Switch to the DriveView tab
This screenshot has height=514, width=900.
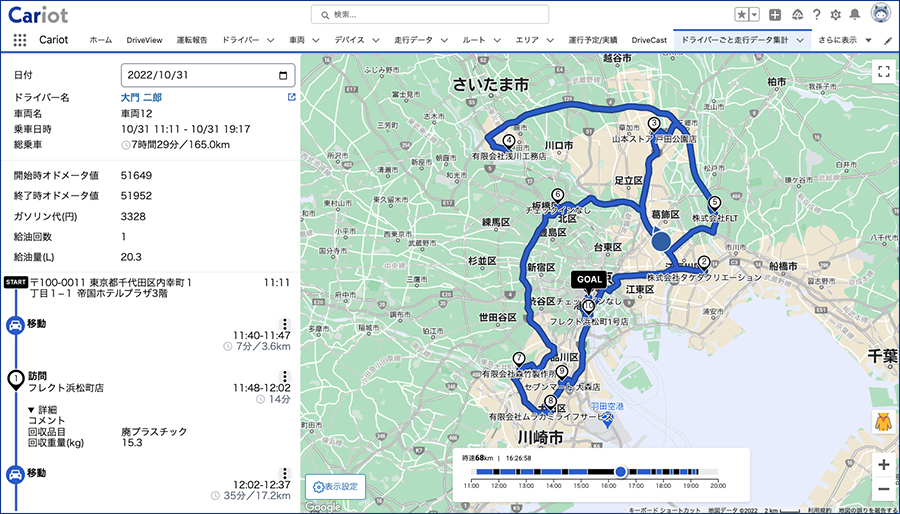144,40
